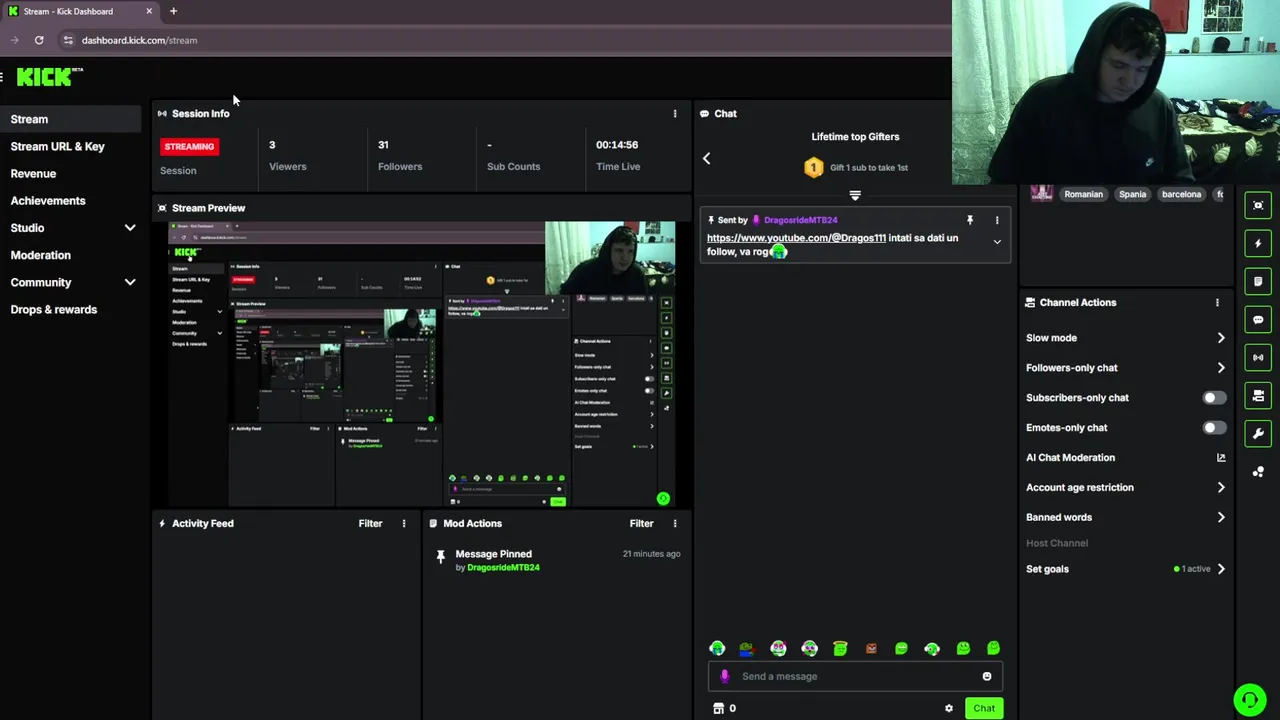
Task: Go to Revenue page
Action: click(x=33, y=173)
